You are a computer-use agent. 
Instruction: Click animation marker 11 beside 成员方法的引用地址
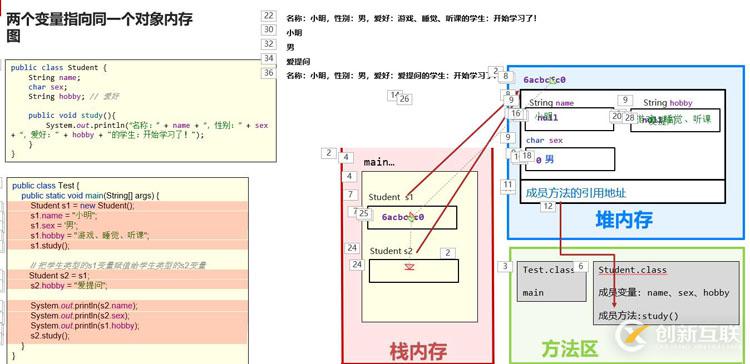pyautogui.click(x=508, y=185)
